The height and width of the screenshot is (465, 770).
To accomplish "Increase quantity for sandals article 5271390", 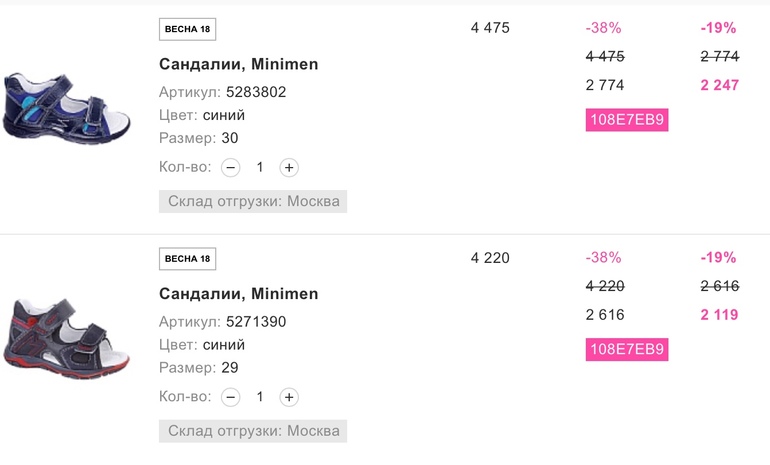I will 289,397.
